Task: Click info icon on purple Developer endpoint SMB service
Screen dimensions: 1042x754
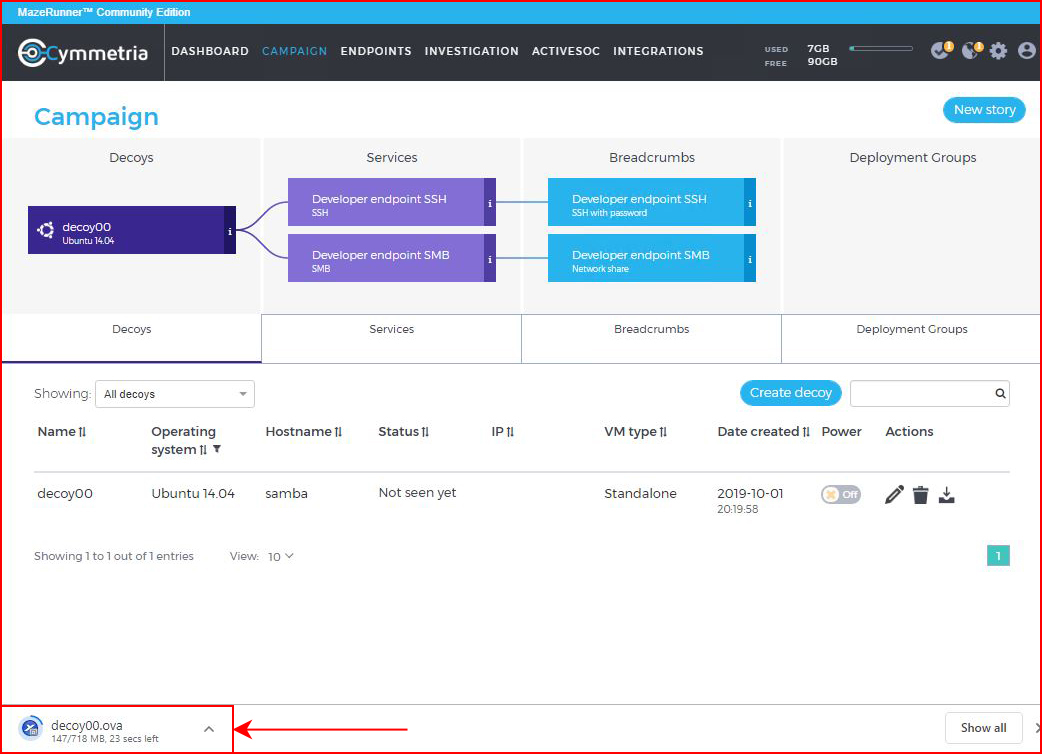Action: [x=490, y=258]
